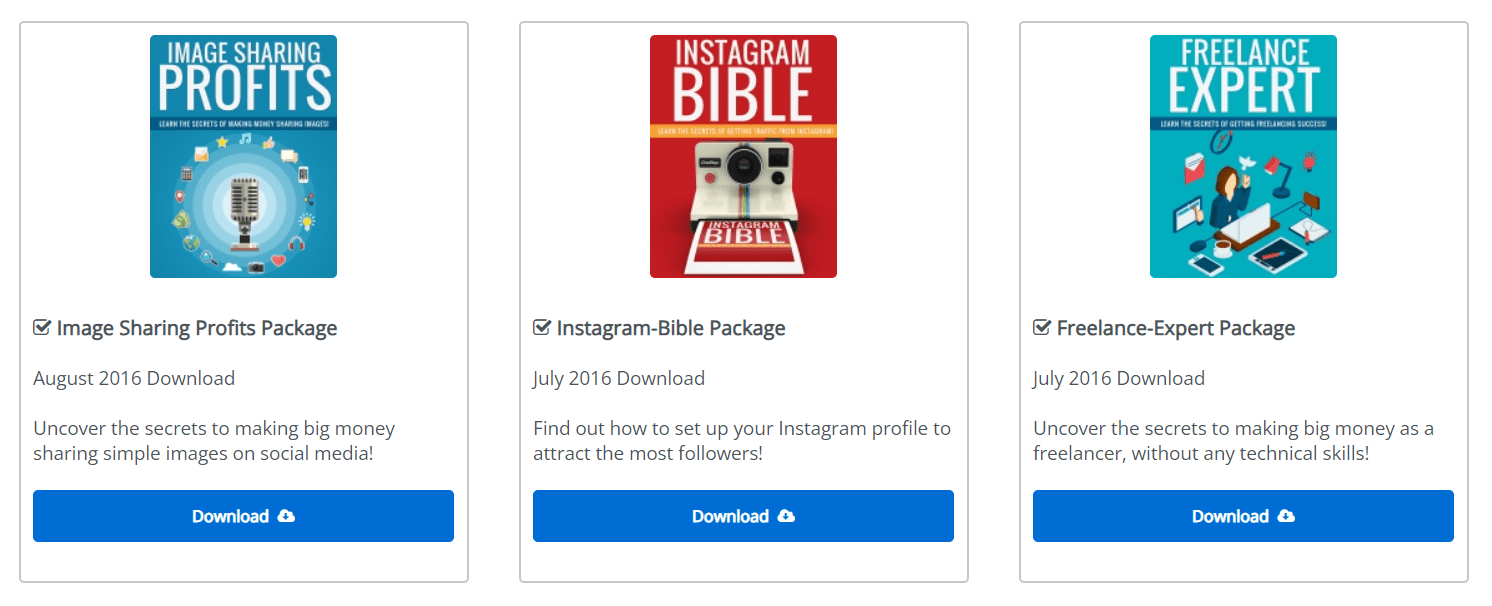Click the August 2016 Download text
The image size is (1492, 606).
point(134,378)
